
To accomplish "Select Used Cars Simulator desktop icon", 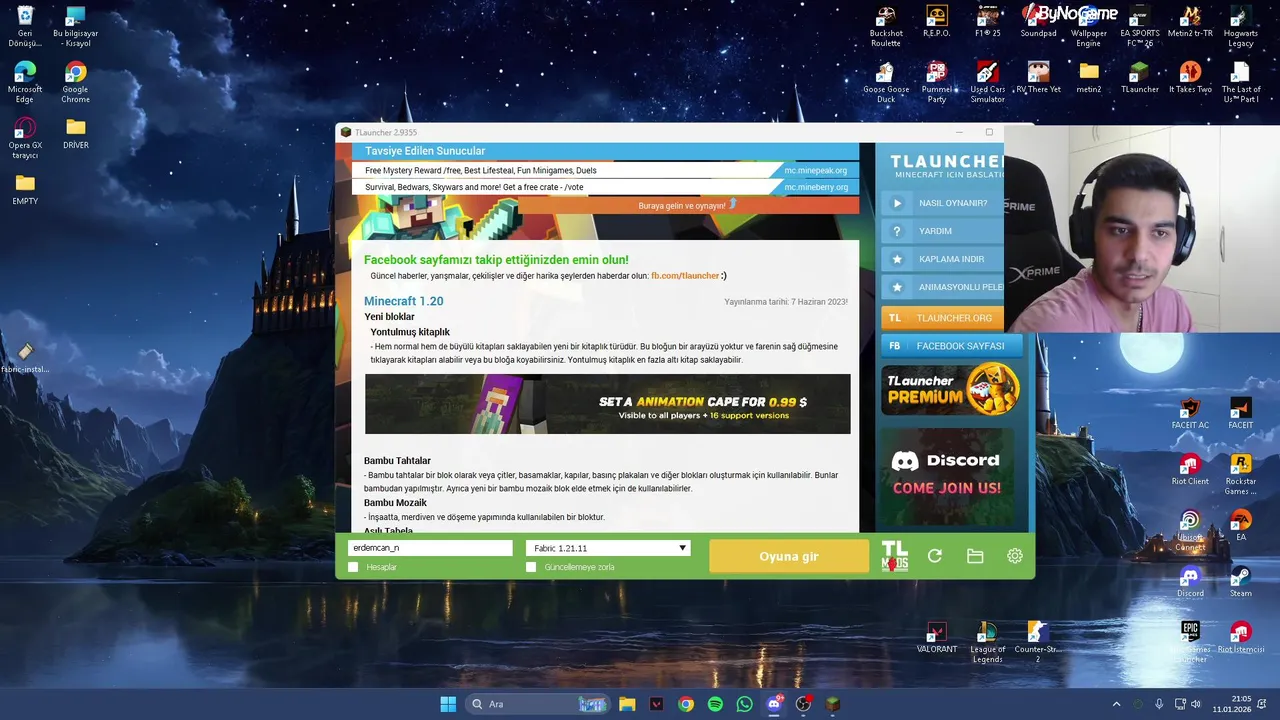I will [987, 82].
